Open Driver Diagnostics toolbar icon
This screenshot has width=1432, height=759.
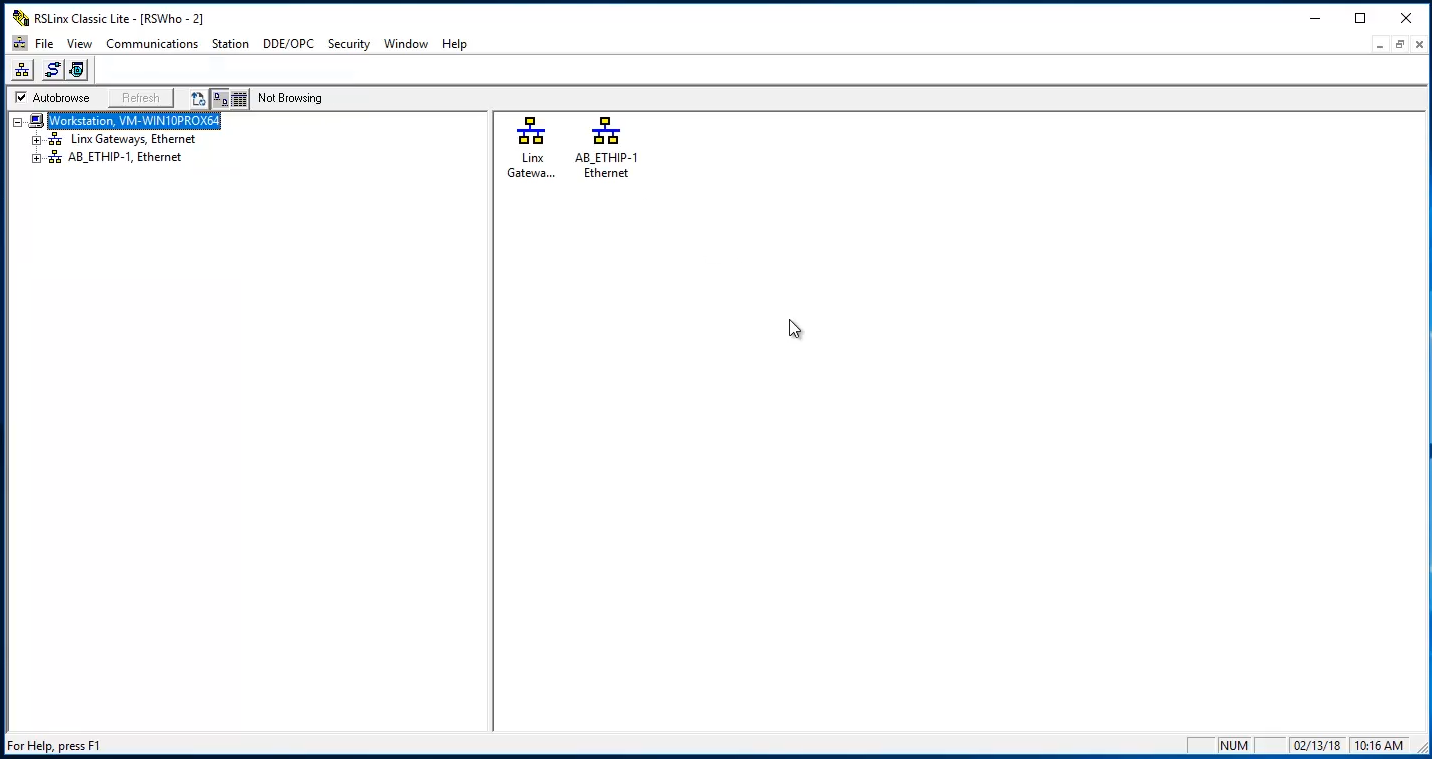click(x=77, y=70)
